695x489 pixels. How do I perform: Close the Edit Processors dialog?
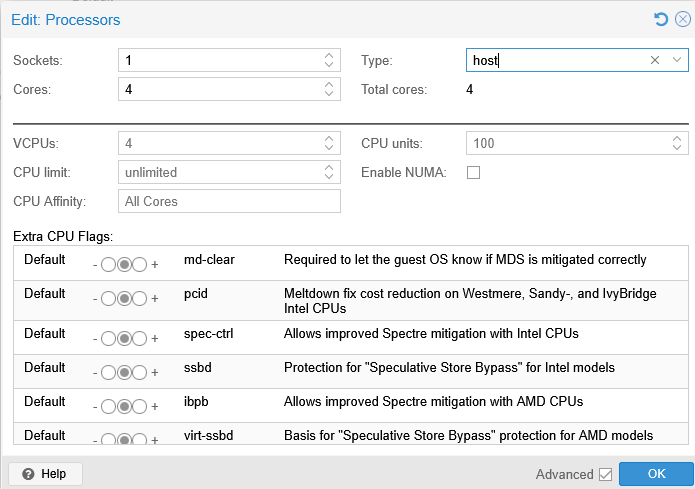click(x=682, y=20)
